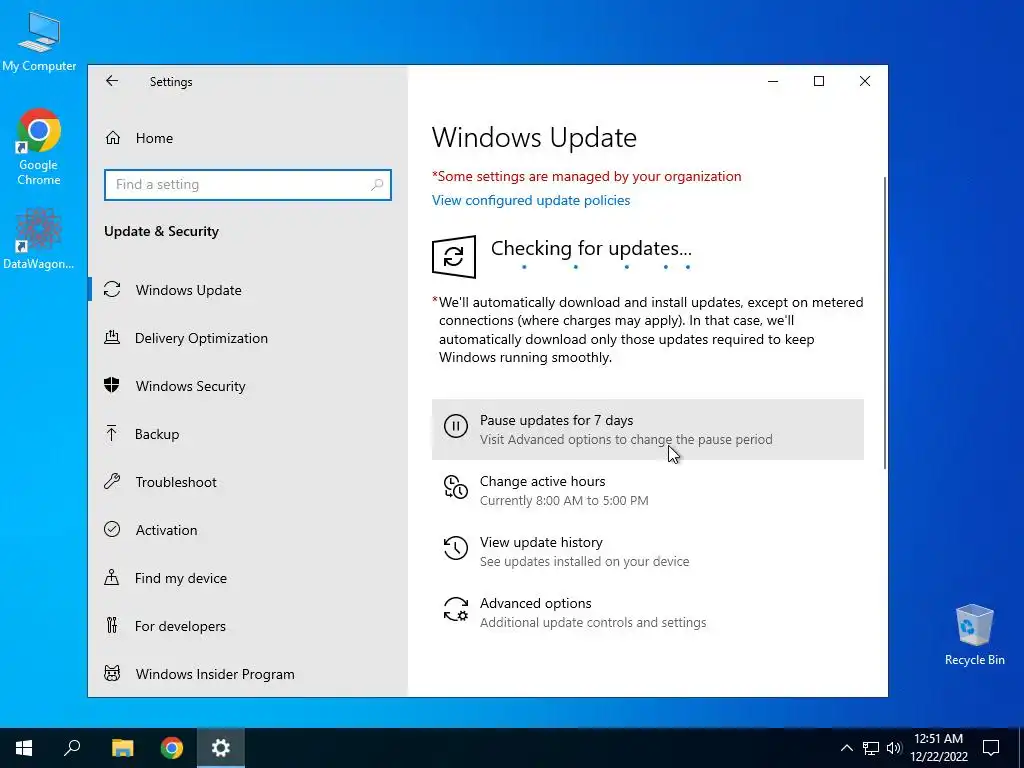
Task: Click the For developers tools icon
Action: click(x=112, y=626)
